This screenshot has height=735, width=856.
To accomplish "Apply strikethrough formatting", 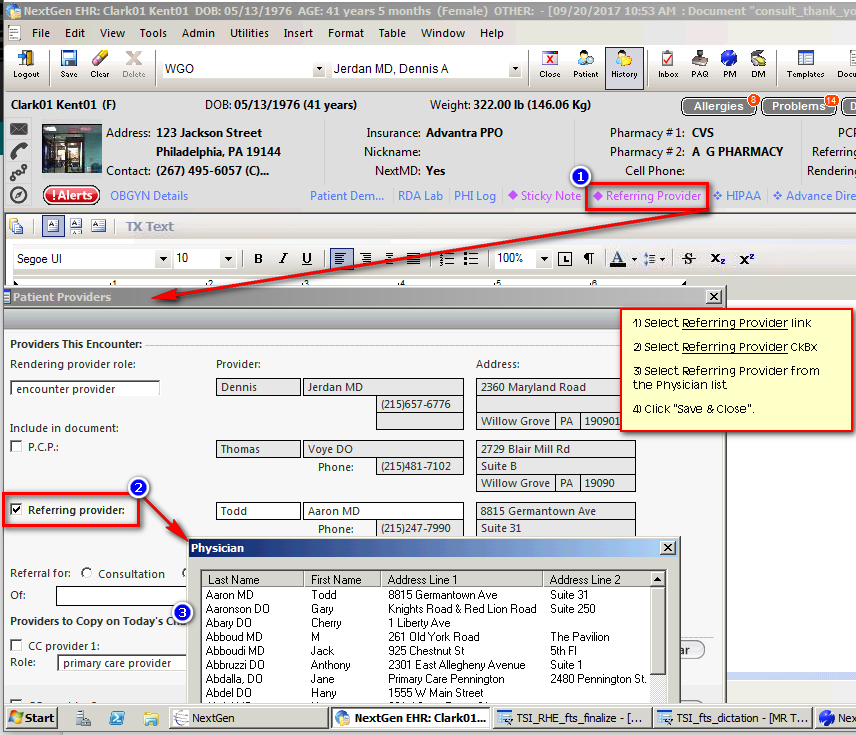I will click(x=688, y=259).
